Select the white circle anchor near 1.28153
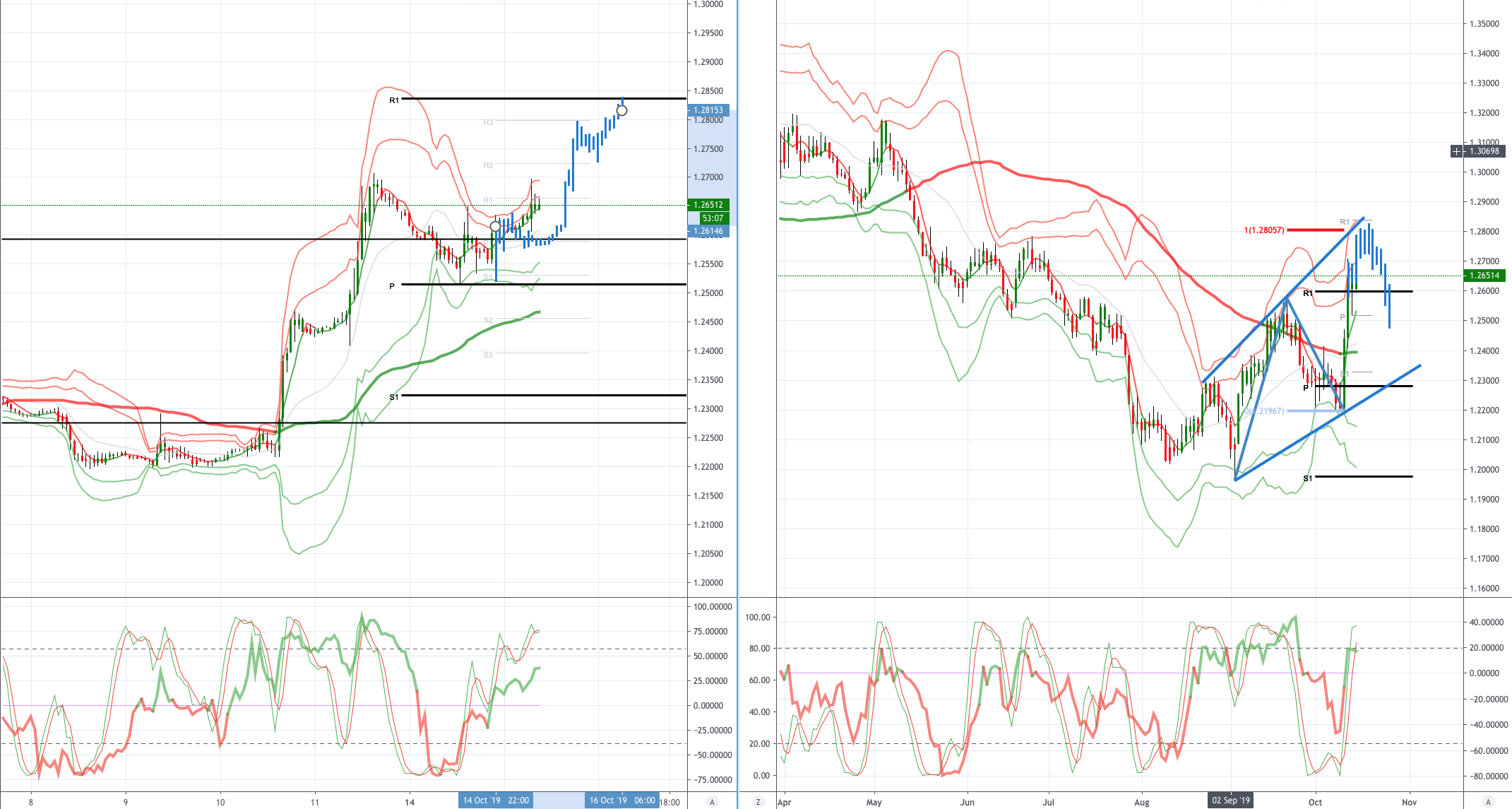 [x=622, y=110]
